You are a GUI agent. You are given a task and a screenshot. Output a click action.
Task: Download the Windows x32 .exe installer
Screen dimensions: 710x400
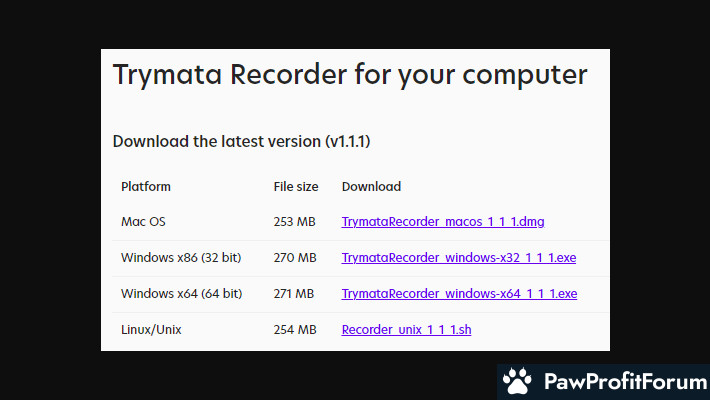[459, 257]
